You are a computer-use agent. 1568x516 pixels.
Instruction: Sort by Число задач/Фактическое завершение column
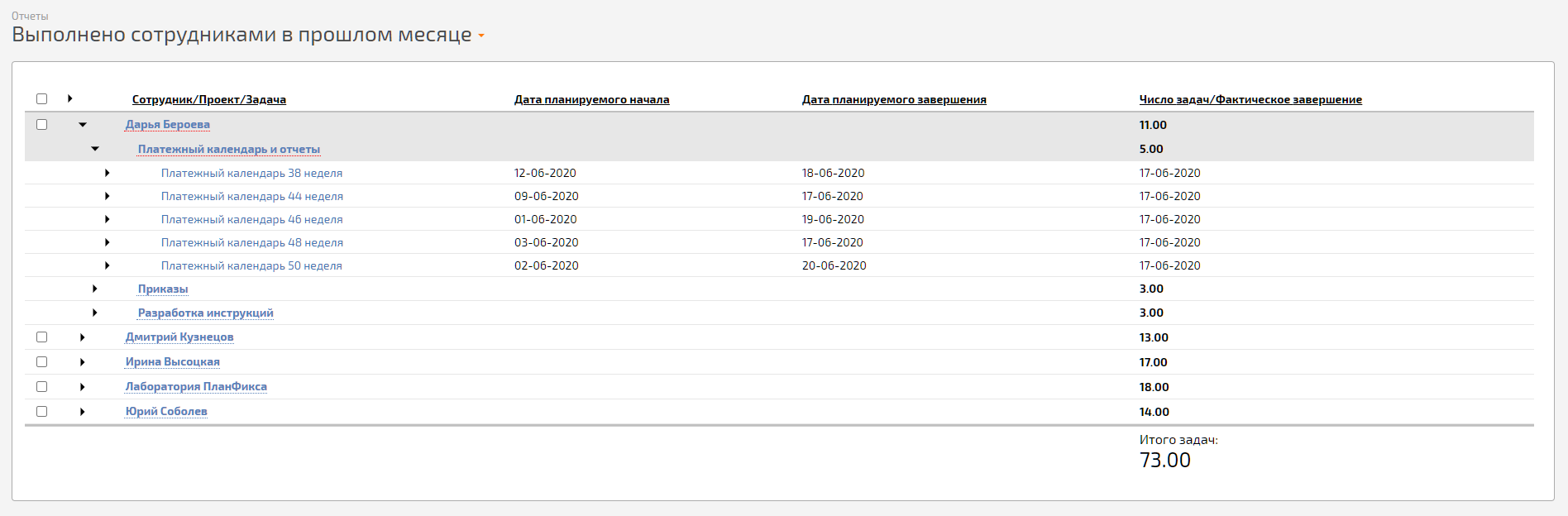click(1250, 100)
